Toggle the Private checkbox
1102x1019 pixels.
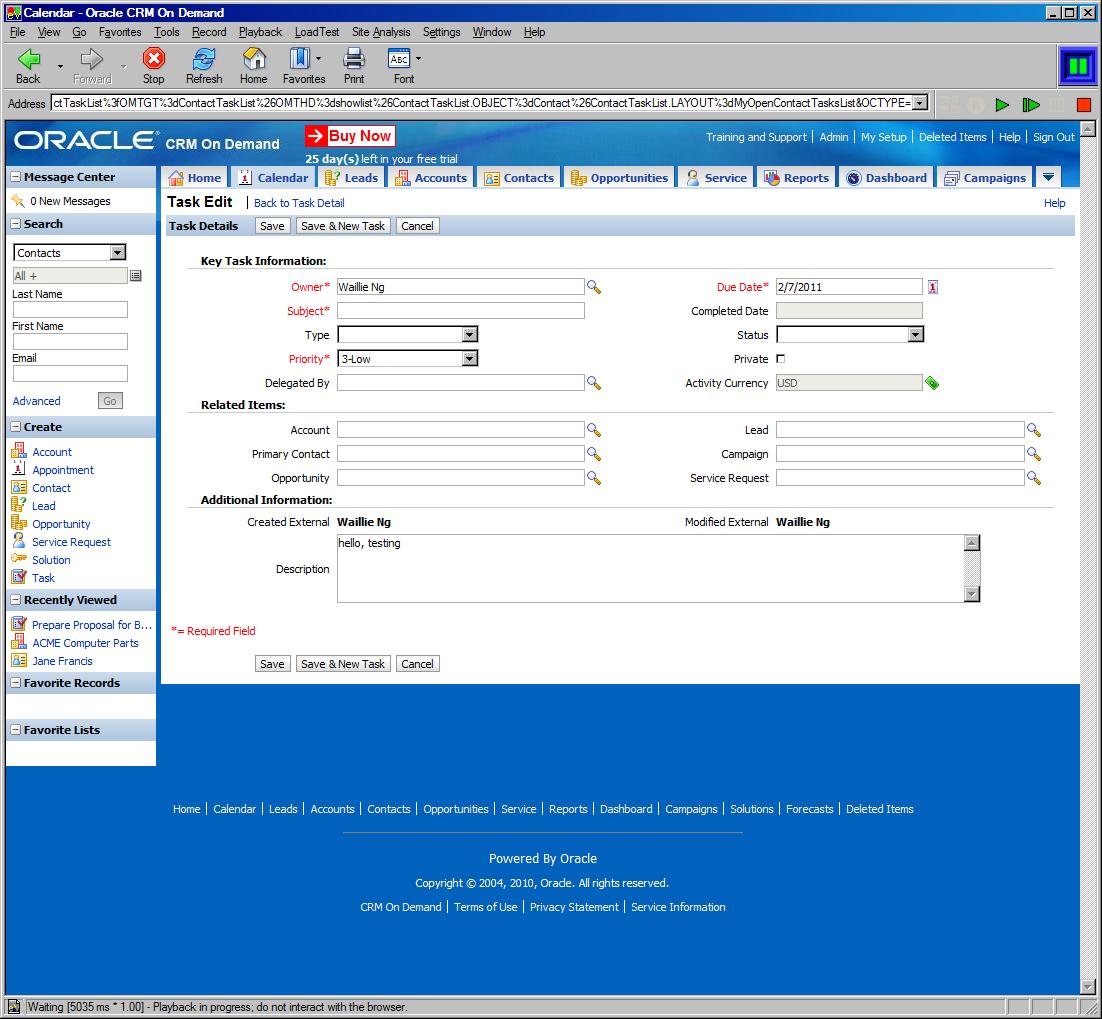(780, 358)
